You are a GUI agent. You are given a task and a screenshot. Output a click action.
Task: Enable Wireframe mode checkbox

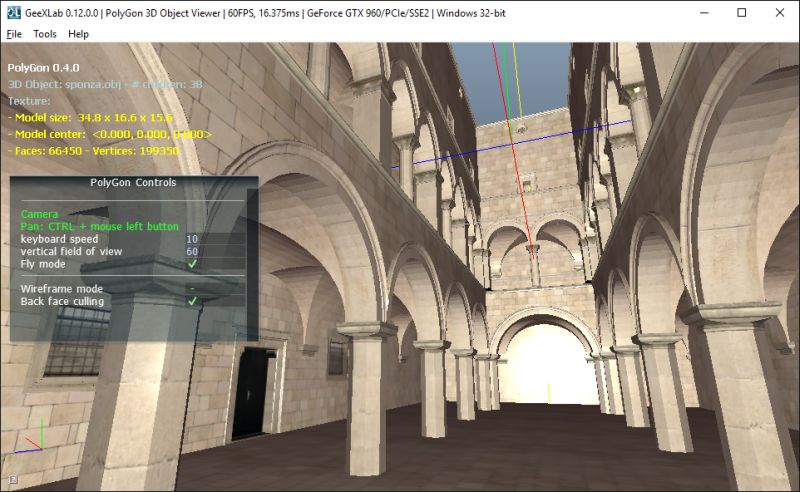(192, 289)
